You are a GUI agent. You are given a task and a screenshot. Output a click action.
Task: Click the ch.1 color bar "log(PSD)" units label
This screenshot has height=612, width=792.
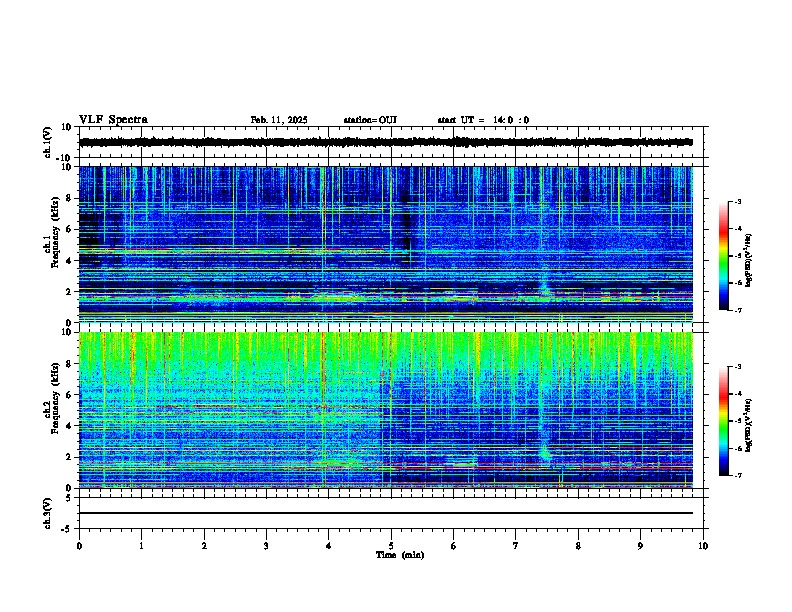(748, 261)
